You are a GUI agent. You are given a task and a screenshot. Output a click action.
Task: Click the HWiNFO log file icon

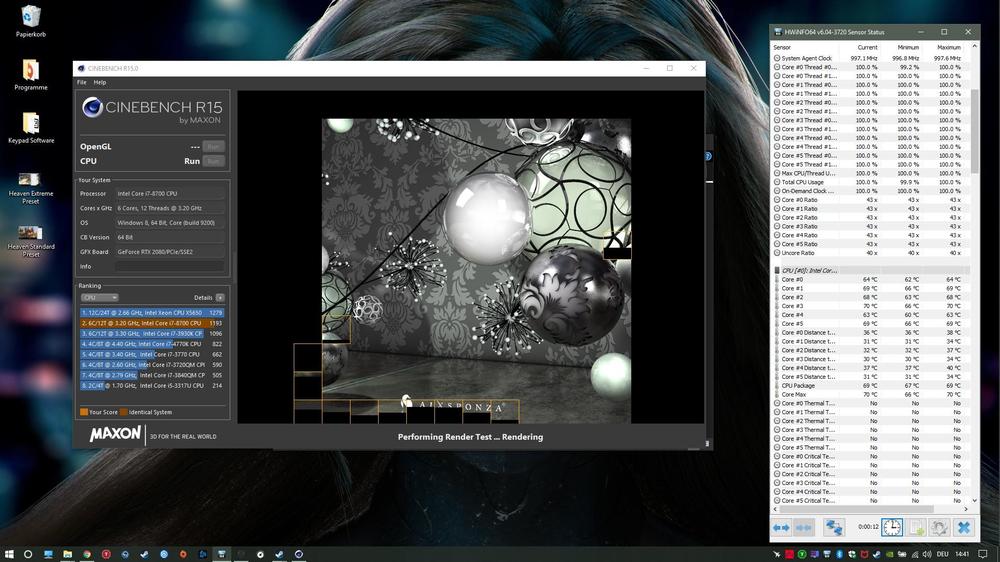pyautogui.click(x=915, y=527)
